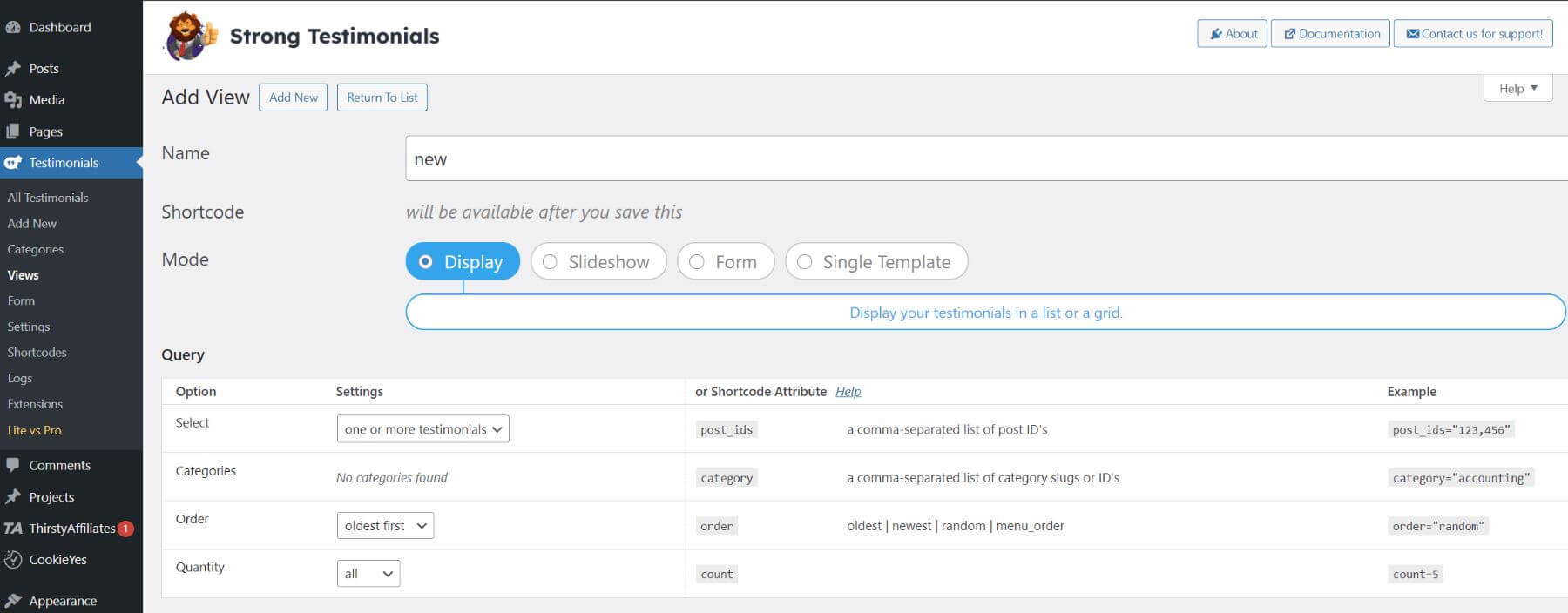
Task: Click the Pages icon in sidebar
Action: point(13,131)
